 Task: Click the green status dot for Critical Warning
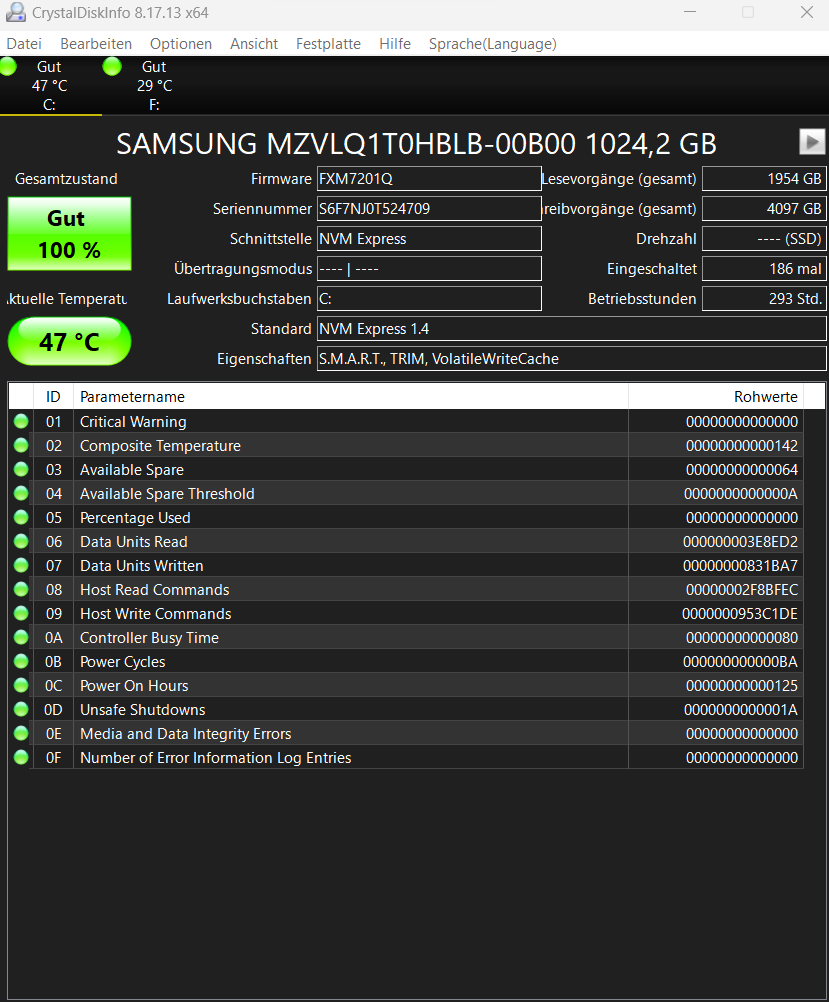21,421
